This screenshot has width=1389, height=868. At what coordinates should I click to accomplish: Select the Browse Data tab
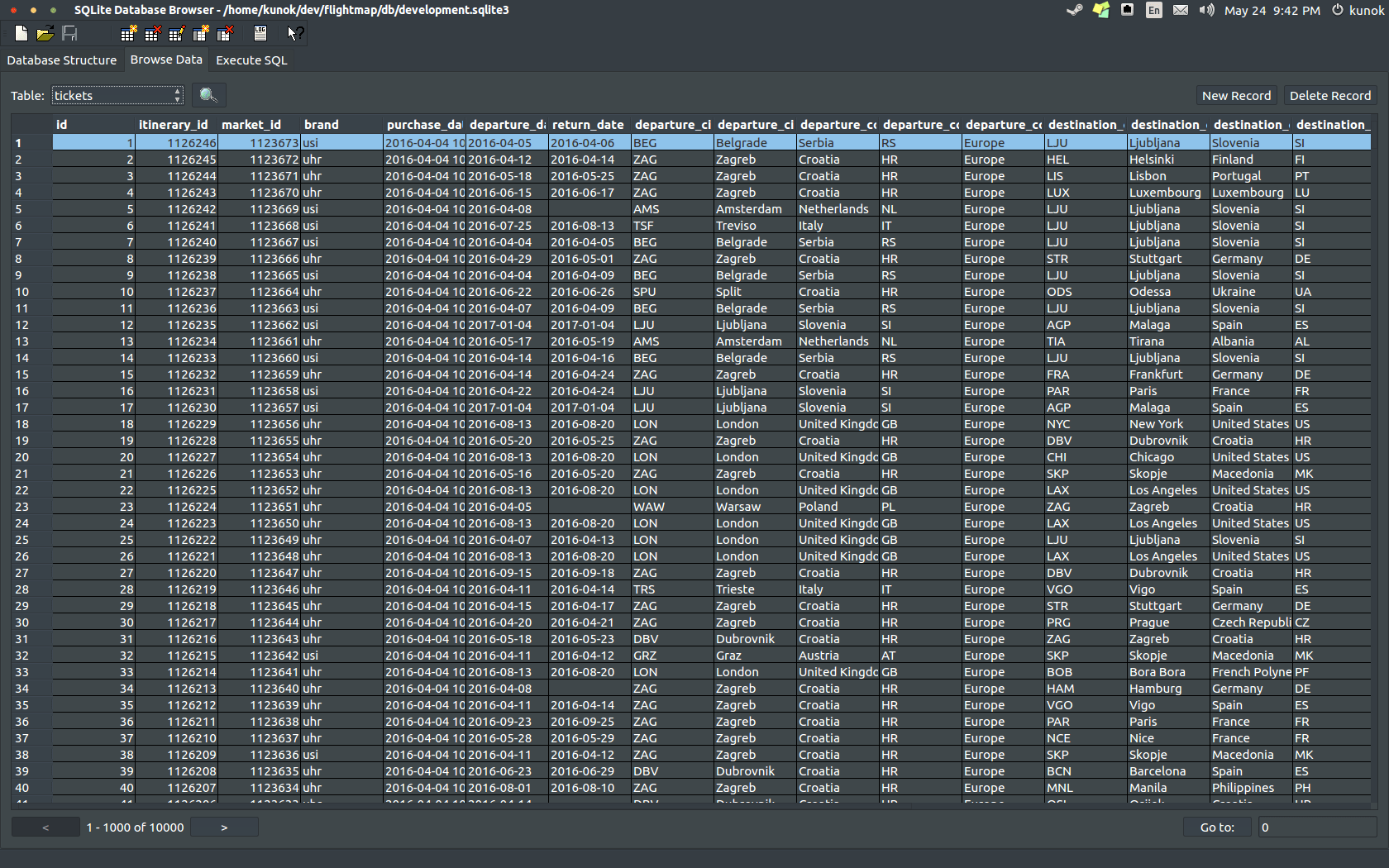(x=166, y=60)
